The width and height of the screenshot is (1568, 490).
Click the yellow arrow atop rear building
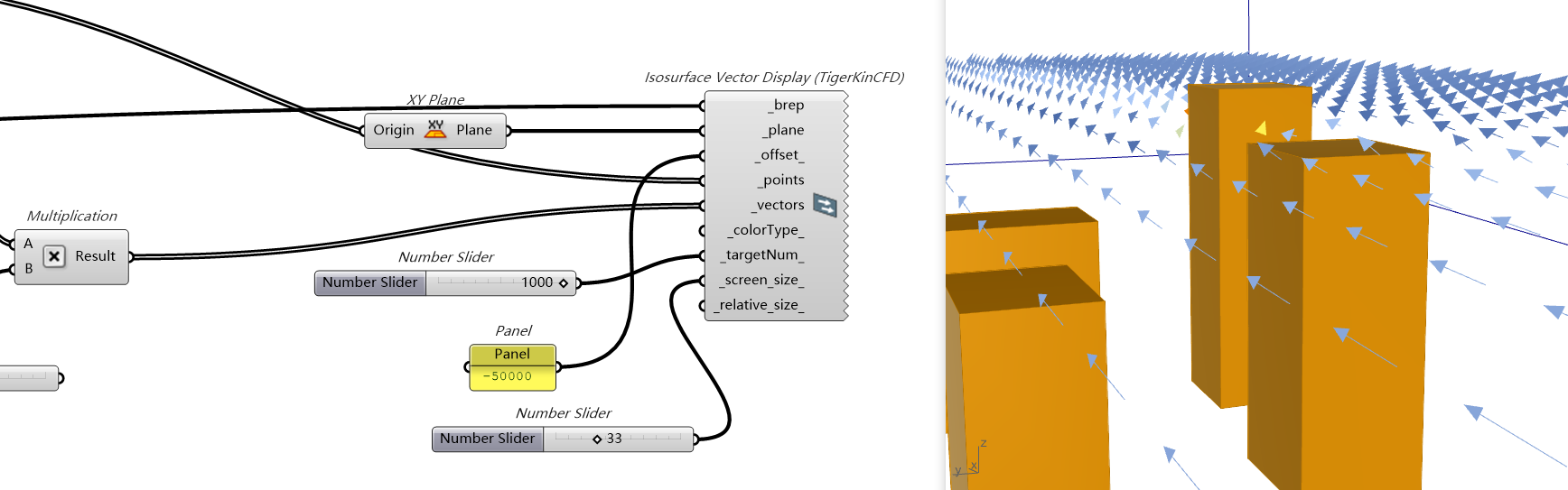coord(1260,128)
